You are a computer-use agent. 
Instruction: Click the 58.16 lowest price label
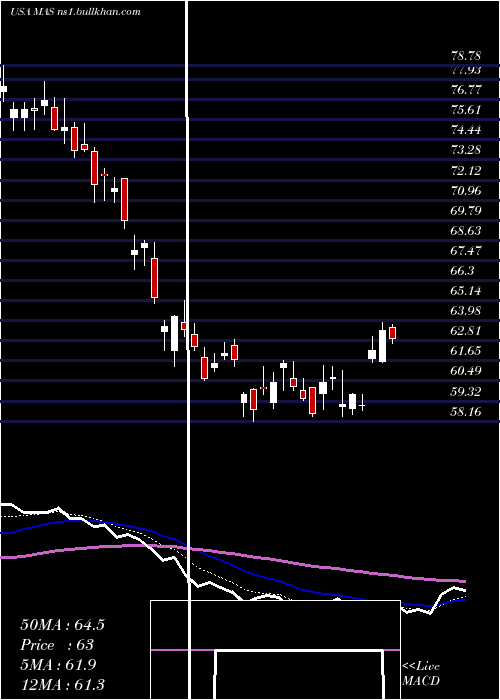466,412
